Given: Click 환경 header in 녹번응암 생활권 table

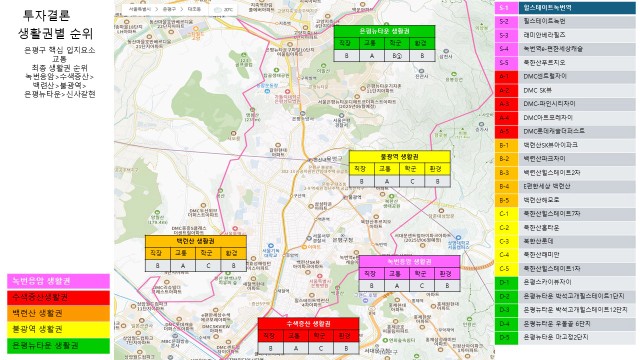Looking at the screenshot, I should 447,273.
